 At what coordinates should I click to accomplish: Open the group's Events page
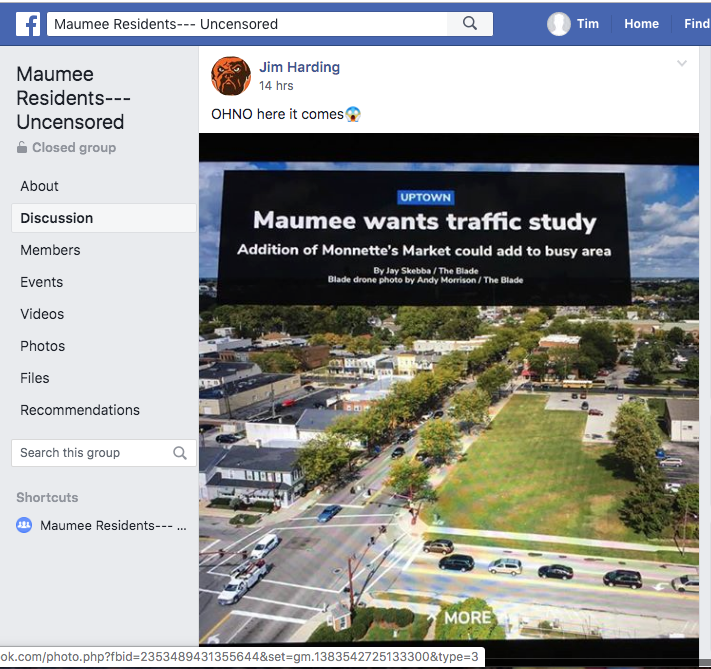click(x=42, y=282)
